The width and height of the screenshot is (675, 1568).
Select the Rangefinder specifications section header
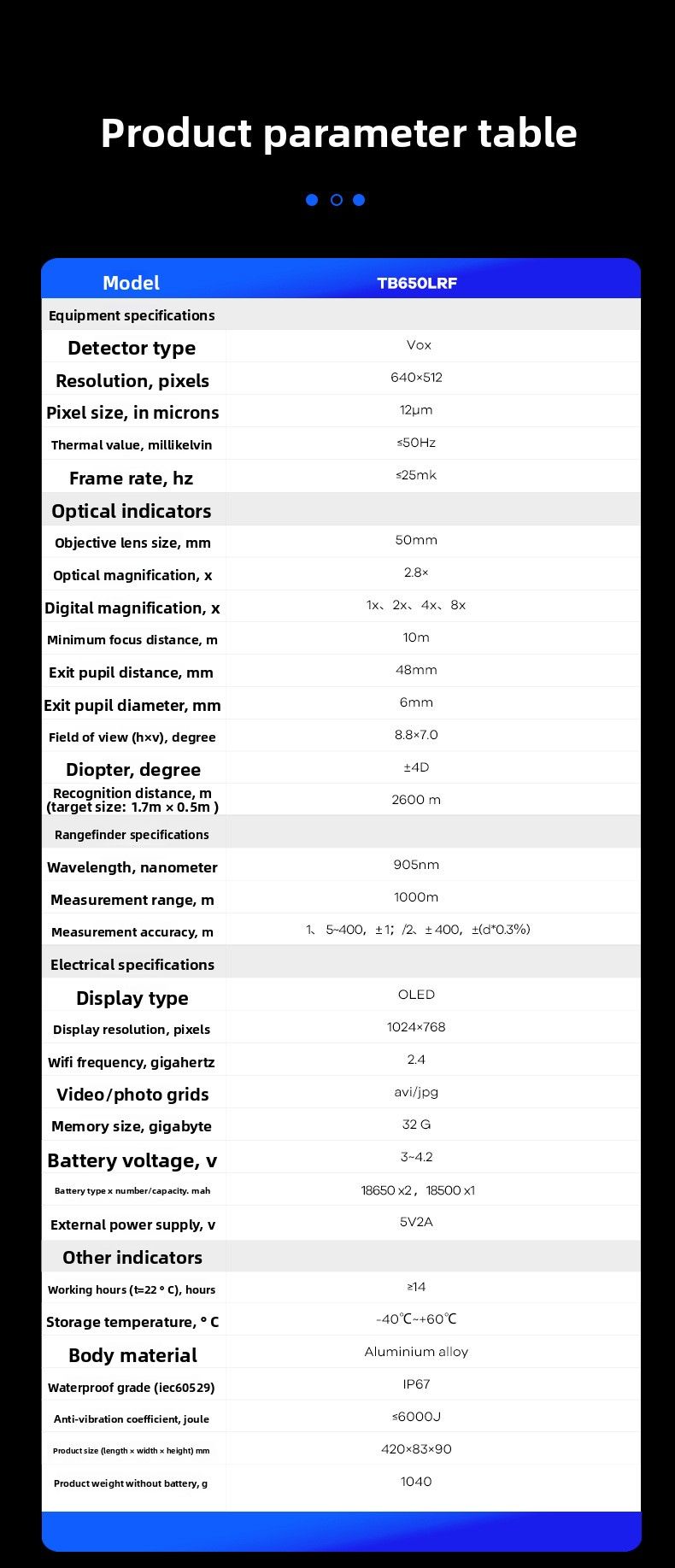coord(132,835)
